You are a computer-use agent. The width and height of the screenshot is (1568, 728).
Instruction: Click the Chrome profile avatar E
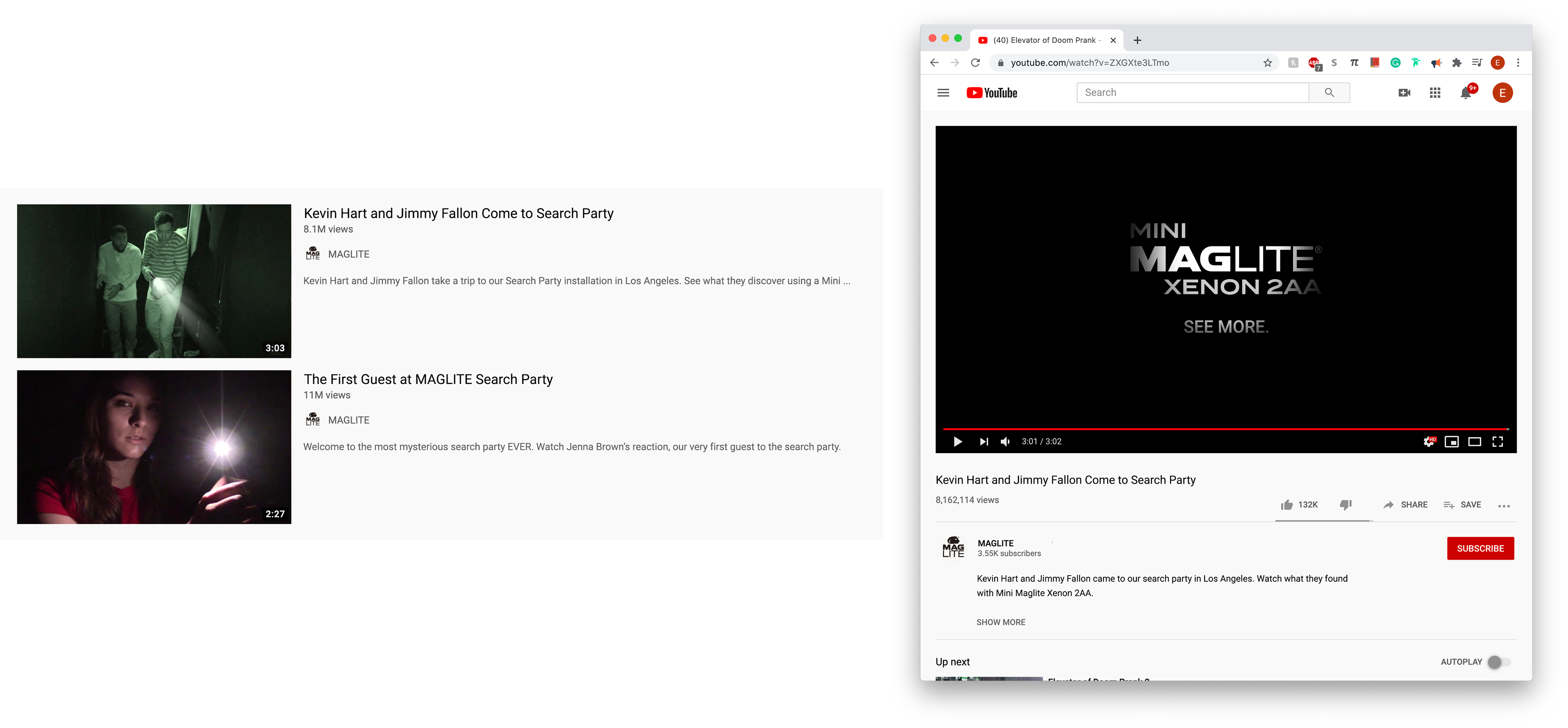pyautogui.click(x=1497, y=63)
